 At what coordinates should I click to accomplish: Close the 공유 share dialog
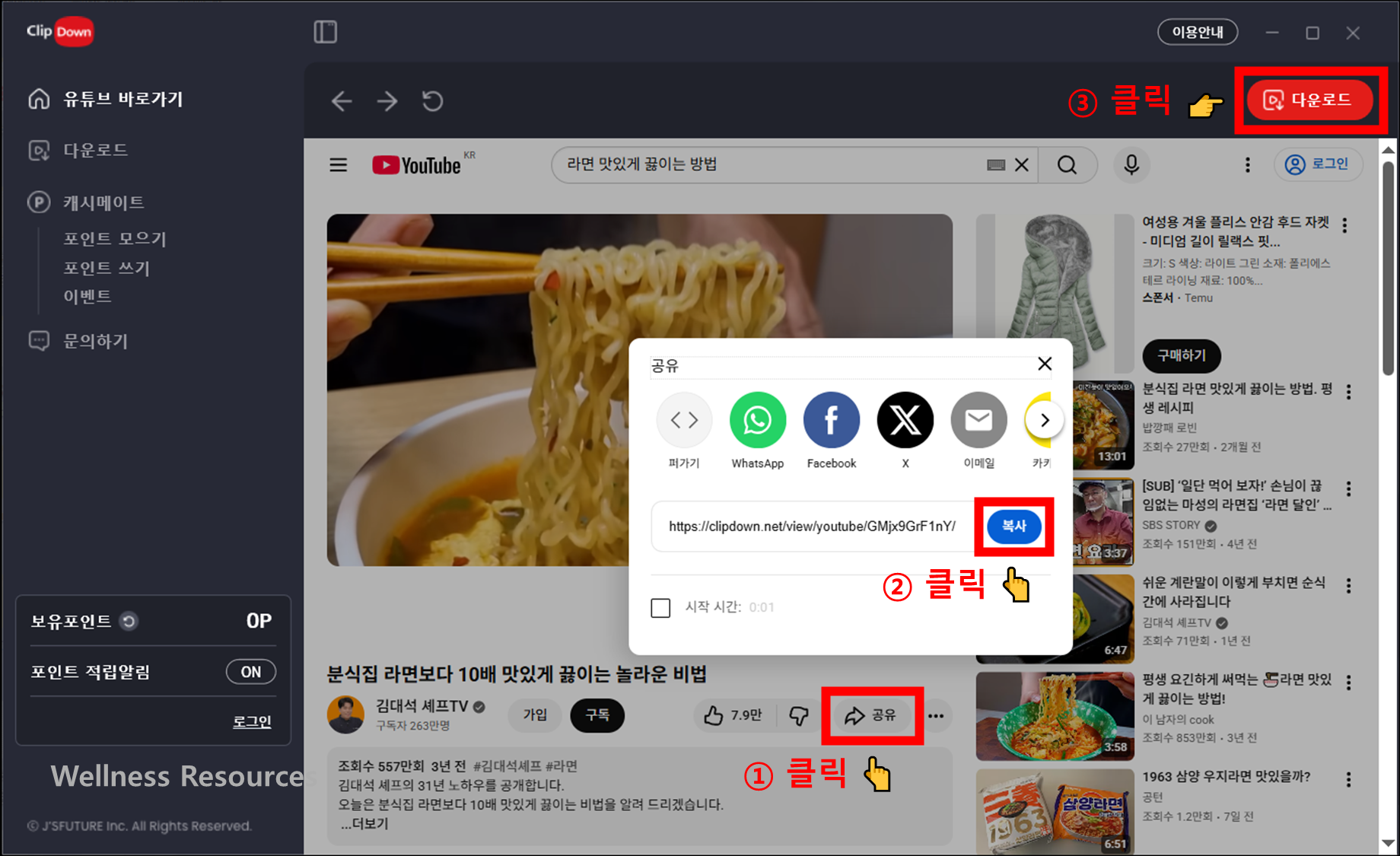point(1045,364)
